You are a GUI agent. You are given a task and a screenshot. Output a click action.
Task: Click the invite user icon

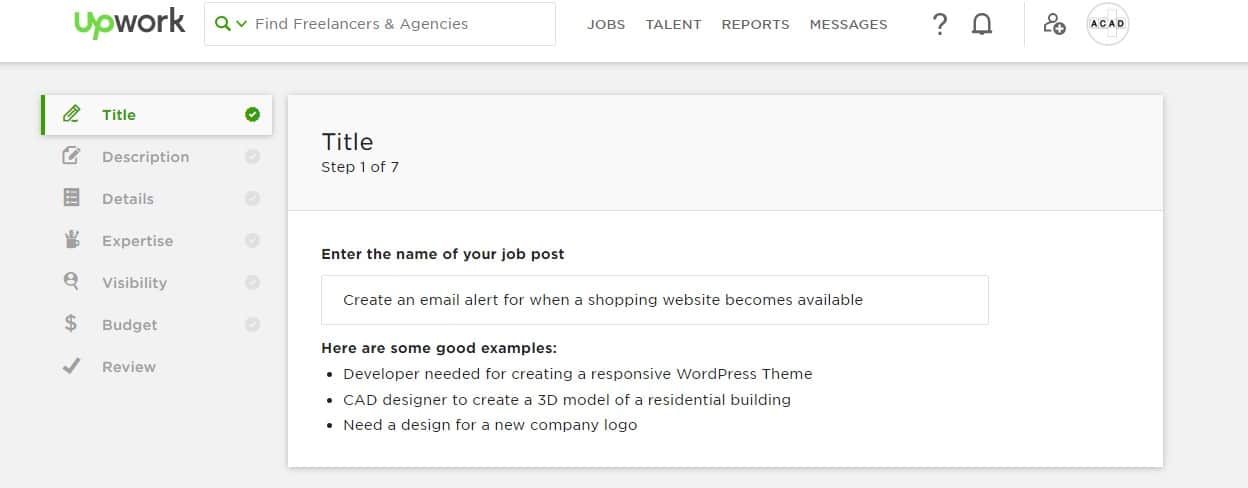(x=1054, y=24)
